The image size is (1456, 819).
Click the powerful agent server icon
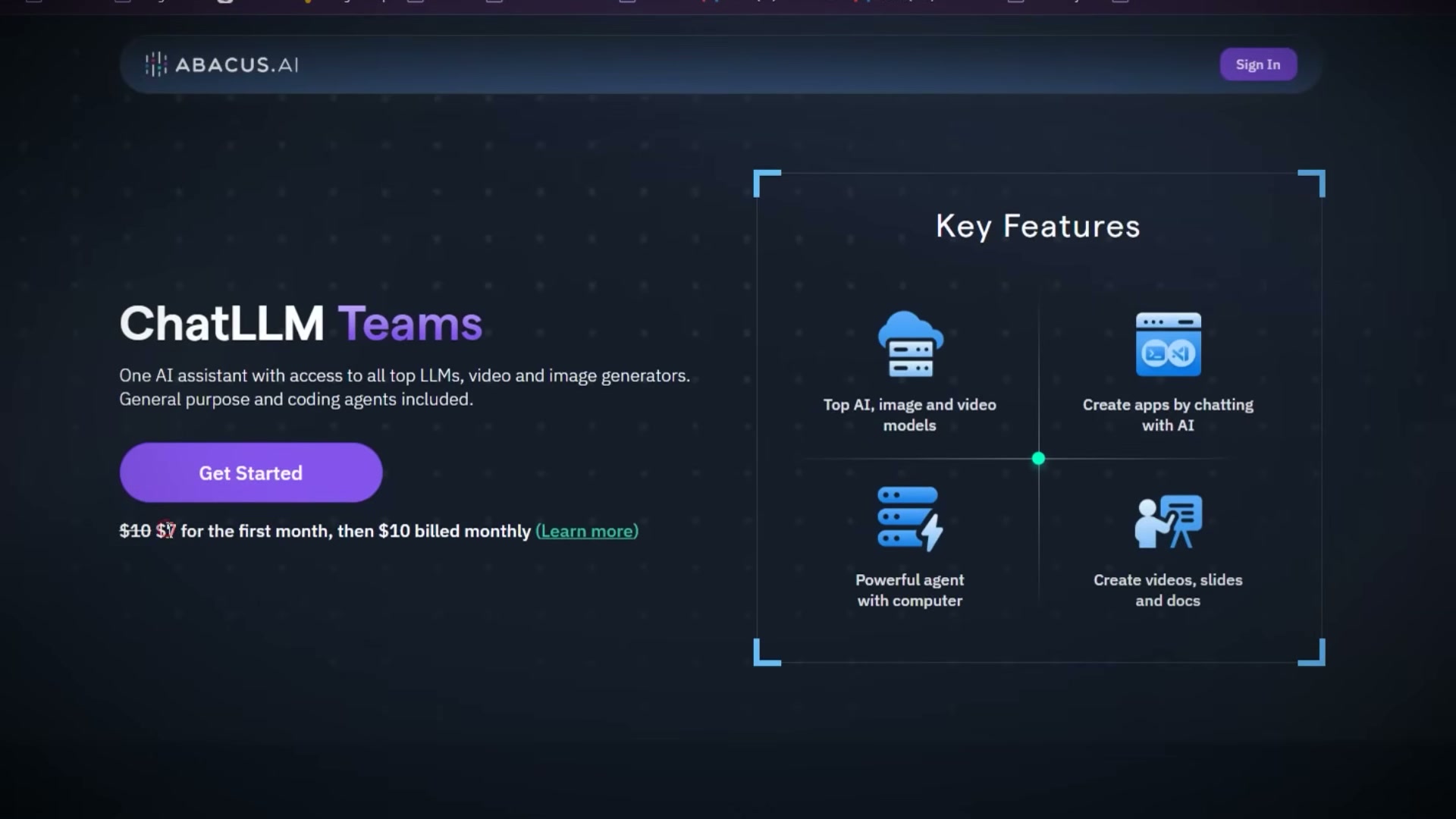click(x=910, y=519)
